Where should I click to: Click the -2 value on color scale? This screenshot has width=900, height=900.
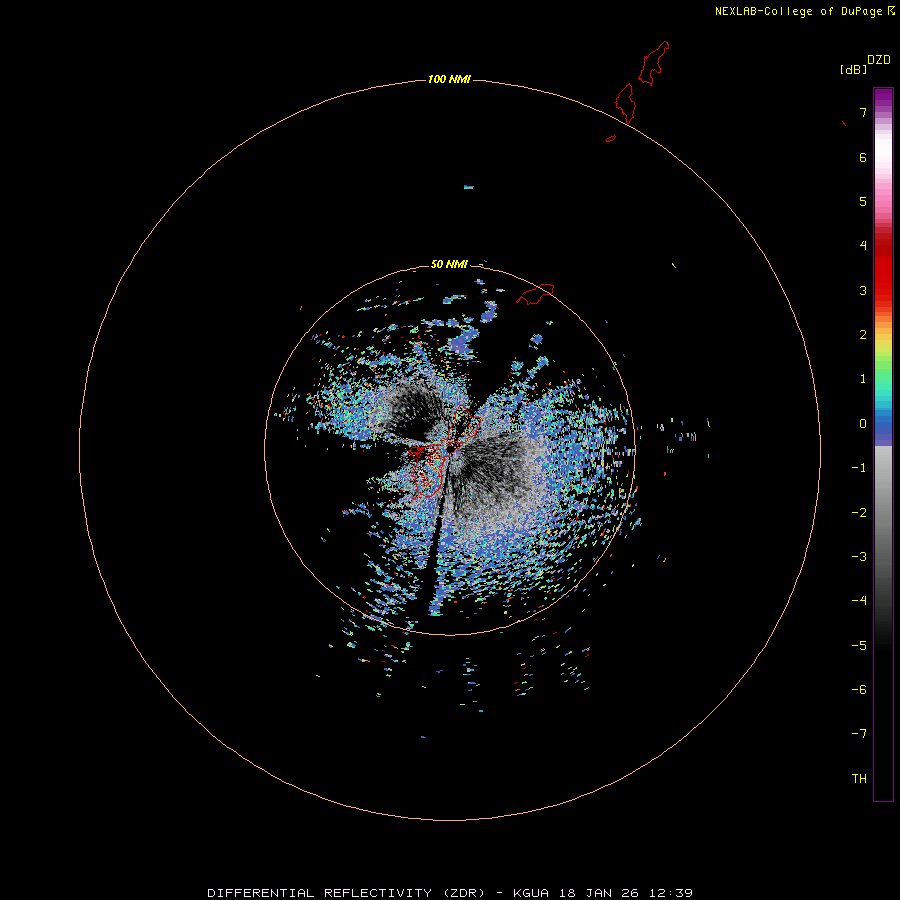point(859,513)
